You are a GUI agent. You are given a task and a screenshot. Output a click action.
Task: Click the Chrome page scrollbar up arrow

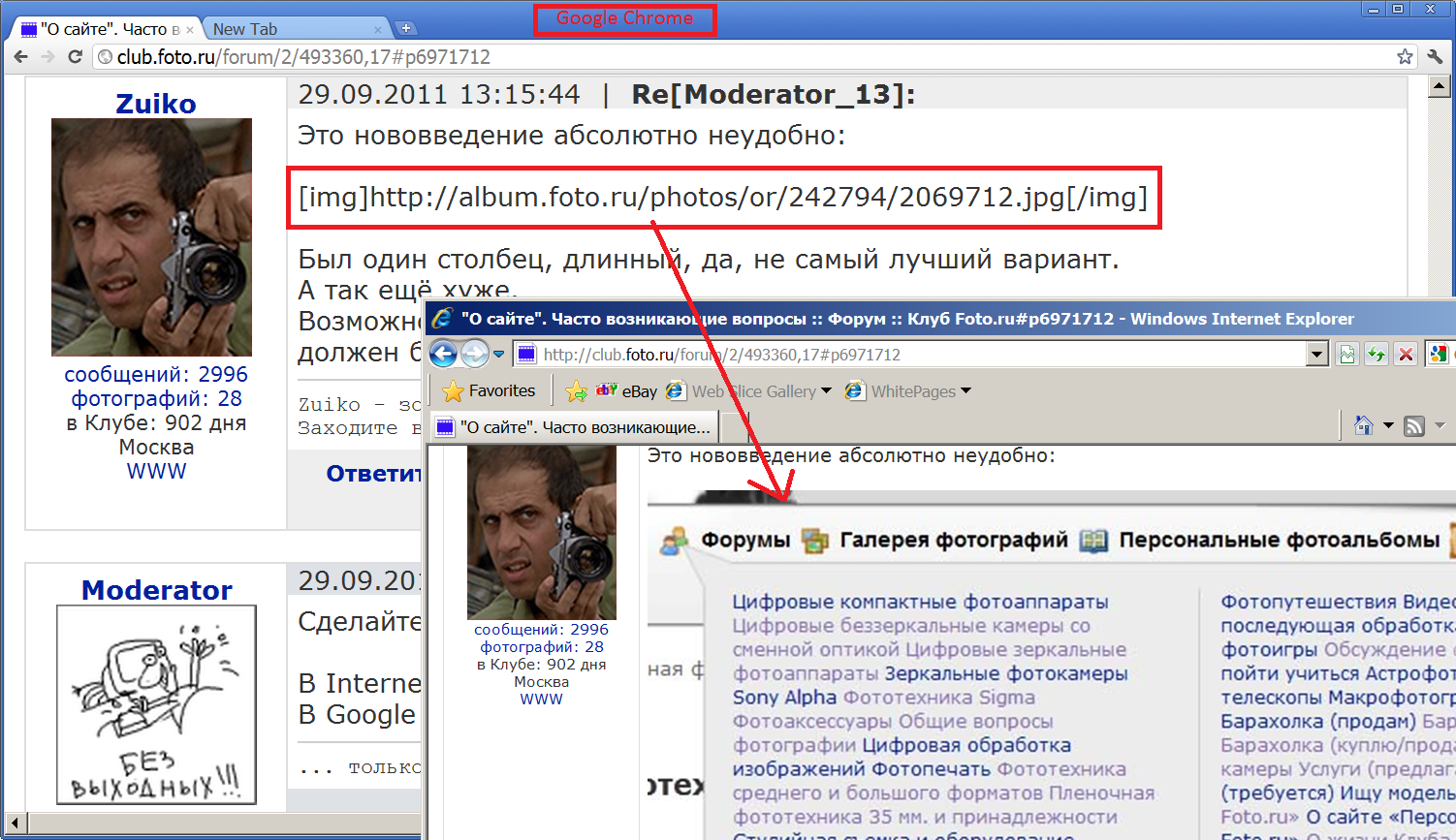pyautogui.click(x=1440, y=87)
